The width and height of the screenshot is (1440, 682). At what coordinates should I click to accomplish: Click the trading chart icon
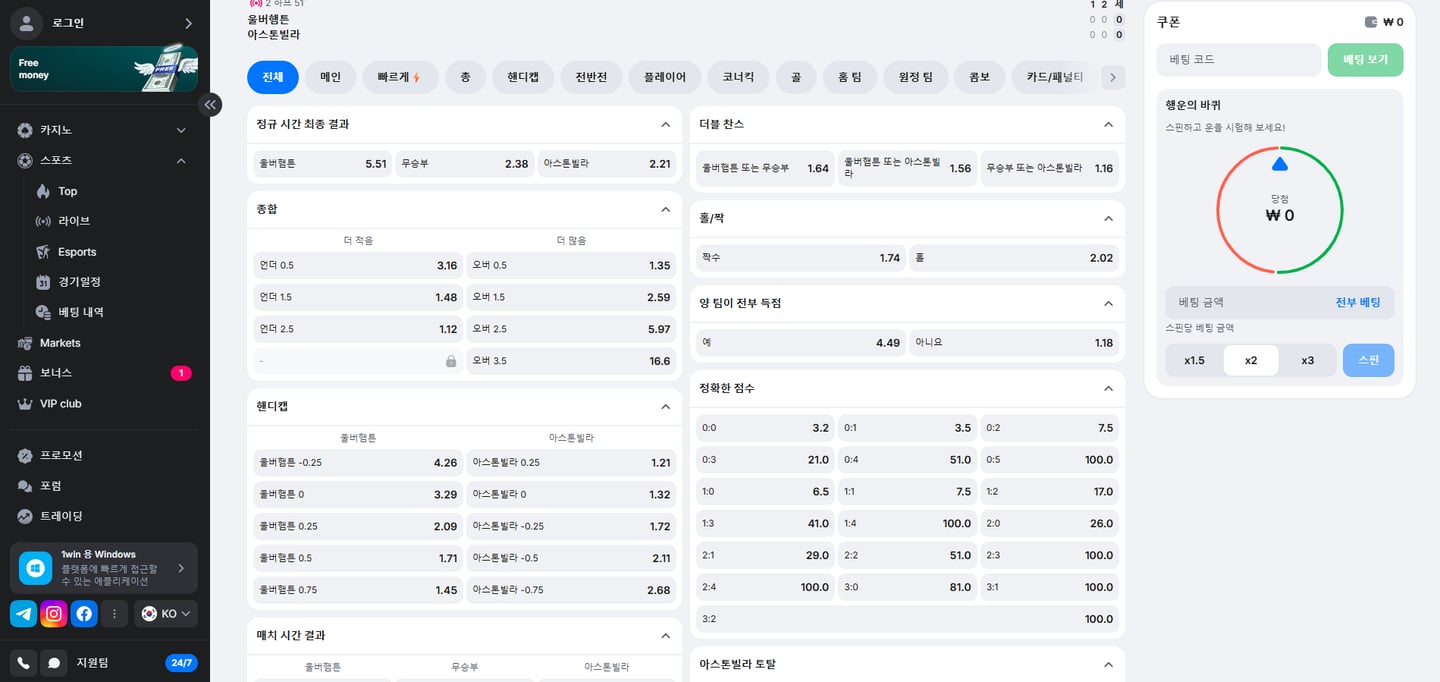pos(25,516)
